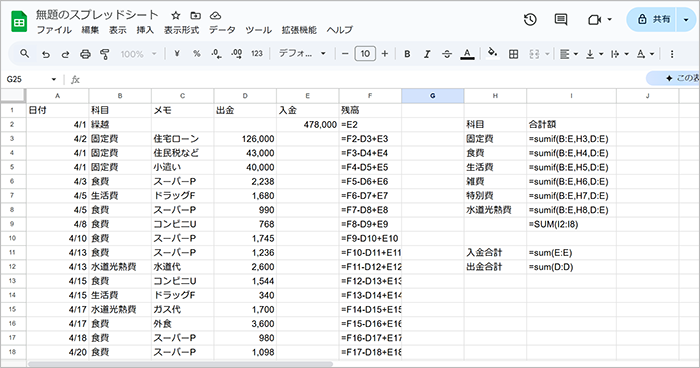
Task: Open the merge cells tool
Action: 534,54
